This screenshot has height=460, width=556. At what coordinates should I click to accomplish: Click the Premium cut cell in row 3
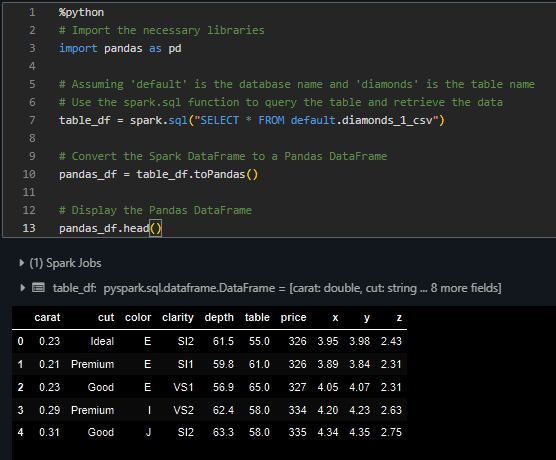pyautogui.click(x=93, y=410)
